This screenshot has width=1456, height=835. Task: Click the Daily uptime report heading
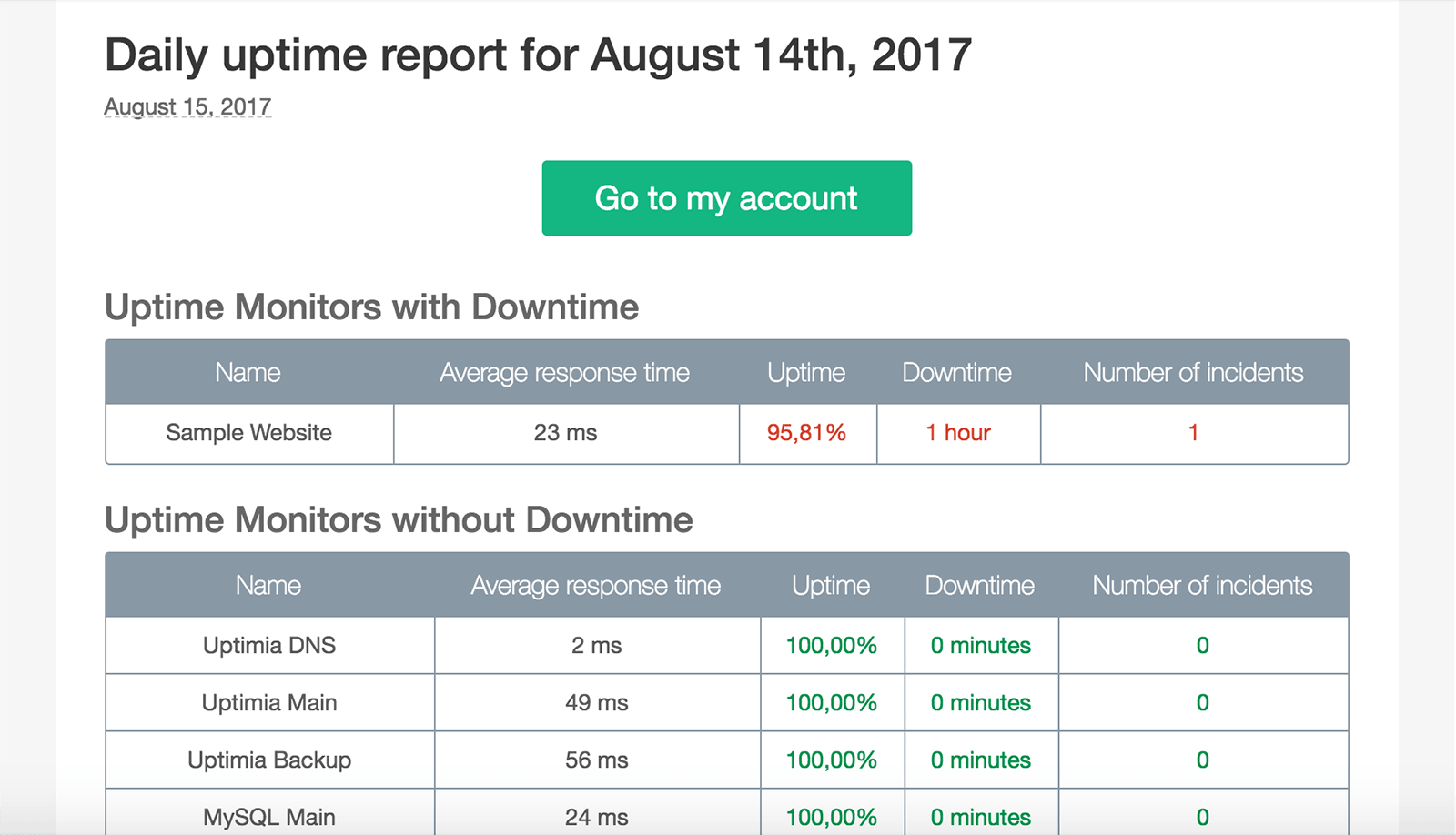[537, 55]
